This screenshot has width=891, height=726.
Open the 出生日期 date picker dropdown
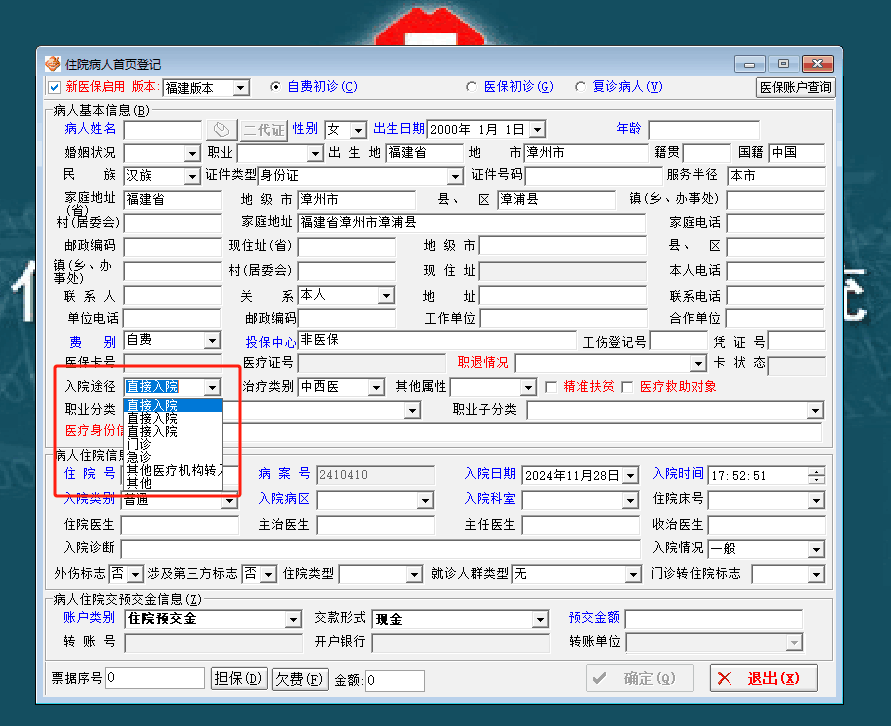tap(538, 130)
